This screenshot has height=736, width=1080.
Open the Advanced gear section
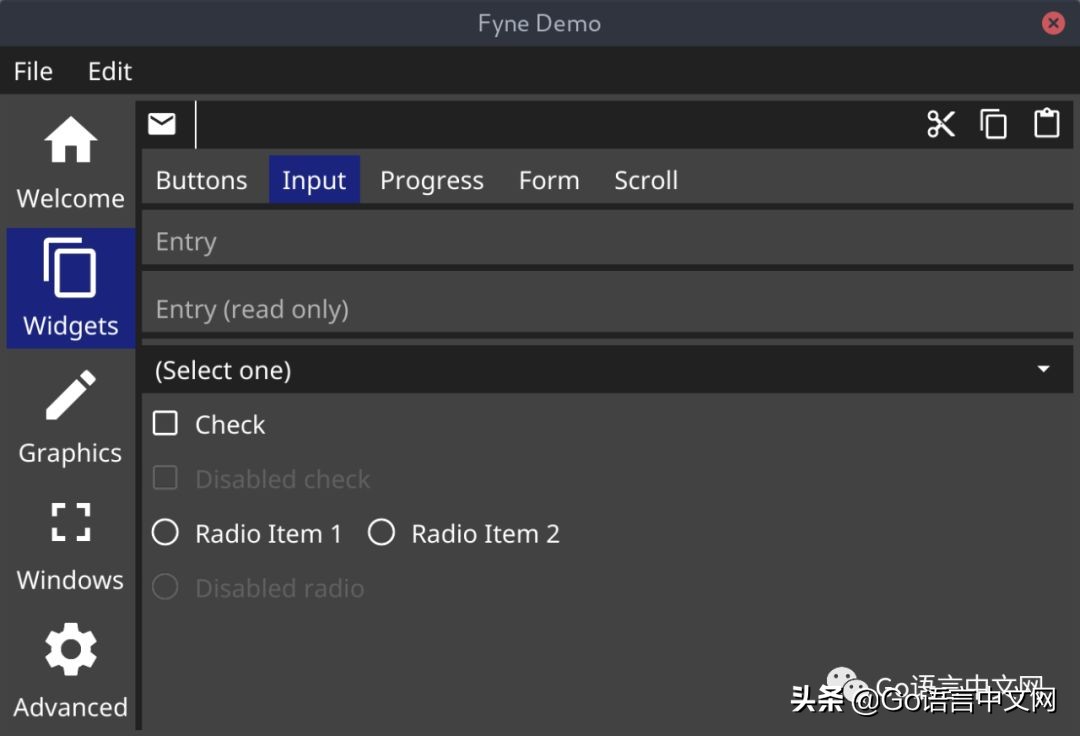pos(70,671)
